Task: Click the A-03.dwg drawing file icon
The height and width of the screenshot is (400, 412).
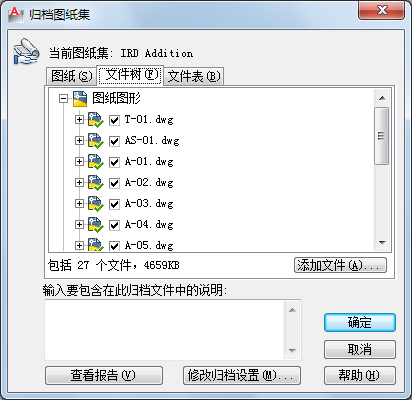Action: (x=96, y=204)
